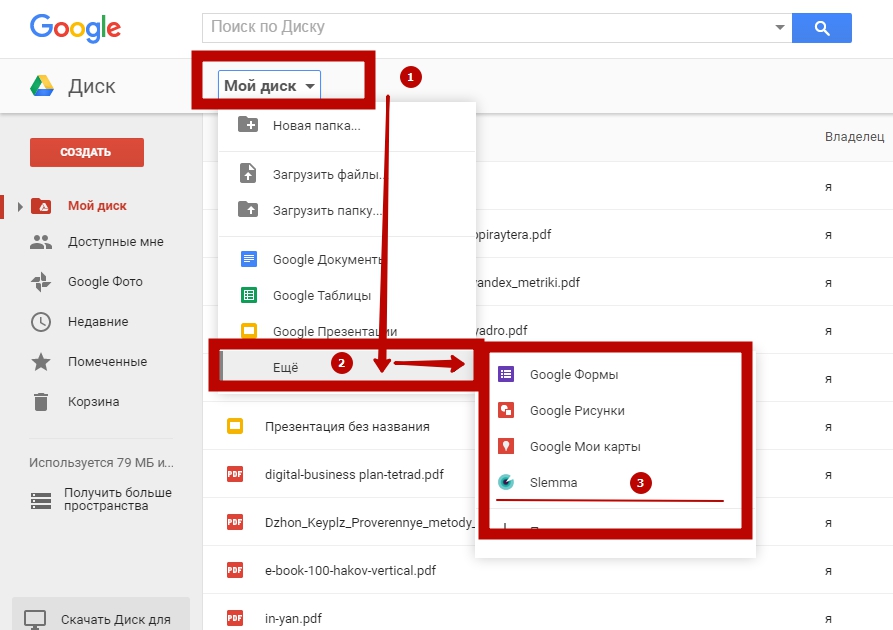Choose Google Таблицы menu item
The image size is (893, 630).
[x=347, y=296]
